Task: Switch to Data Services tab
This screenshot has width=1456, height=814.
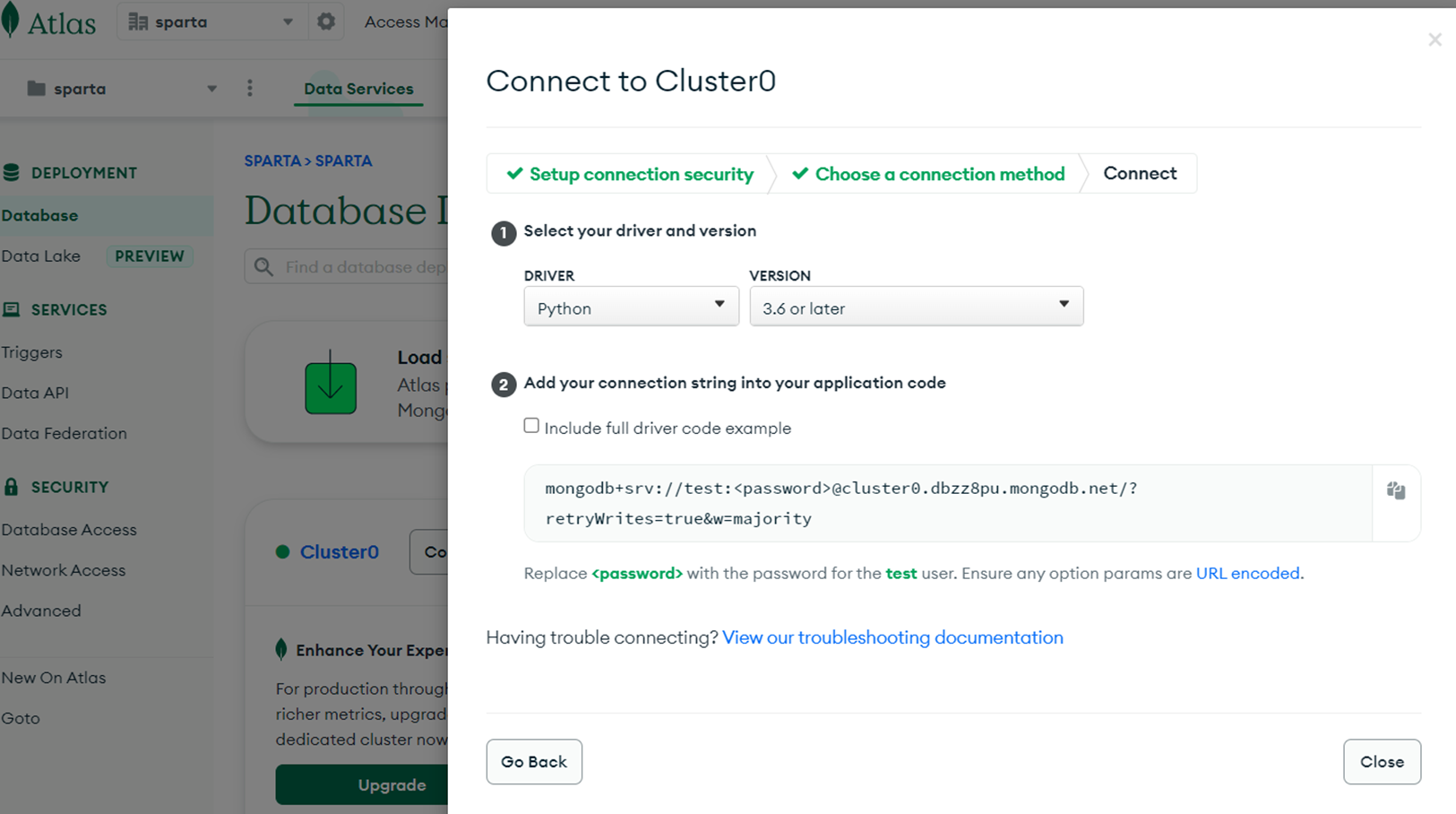Action: tap(358, 88)
